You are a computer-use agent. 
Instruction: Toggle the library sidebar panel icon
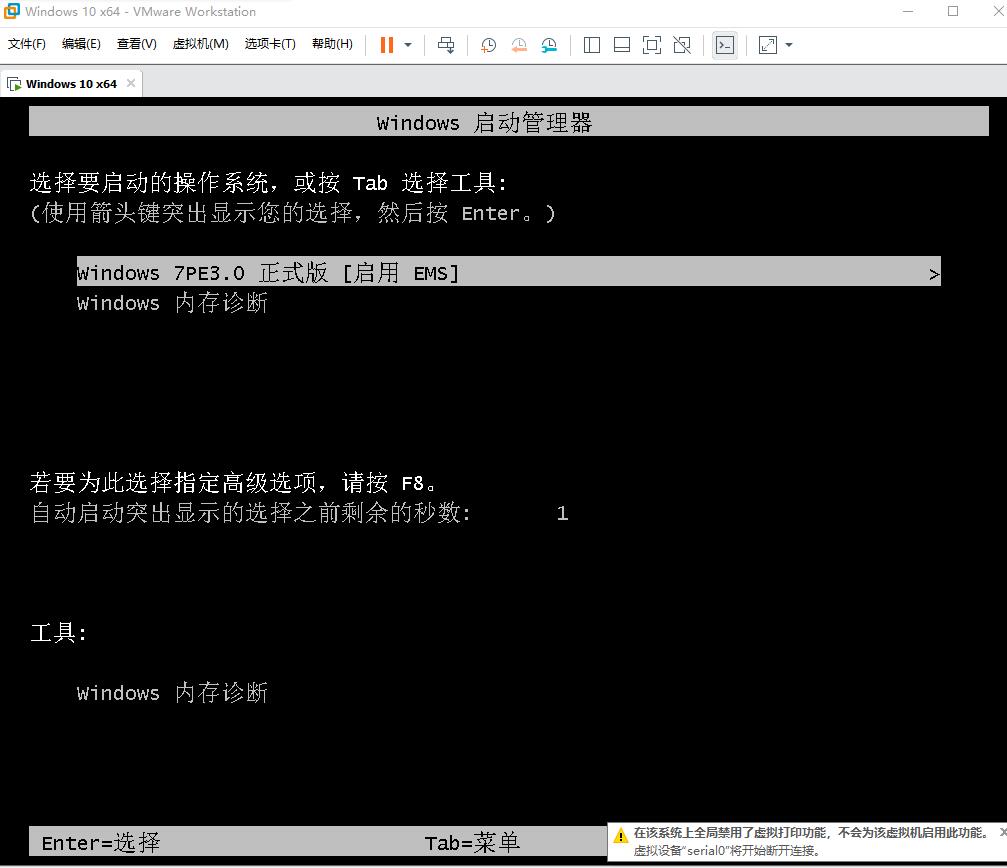pyautogui.click(x=591, y=45)
